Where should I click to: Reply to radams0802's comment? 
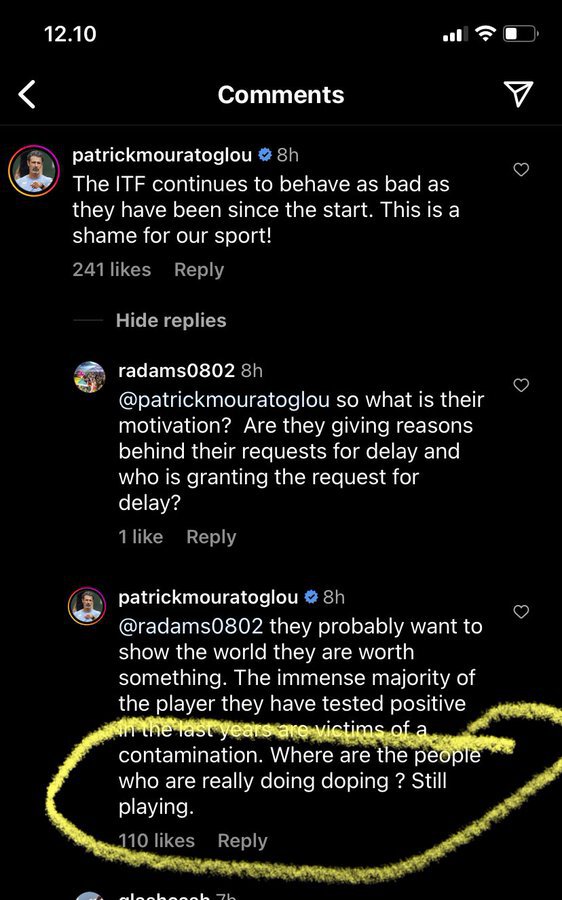[x=211, y=537]
